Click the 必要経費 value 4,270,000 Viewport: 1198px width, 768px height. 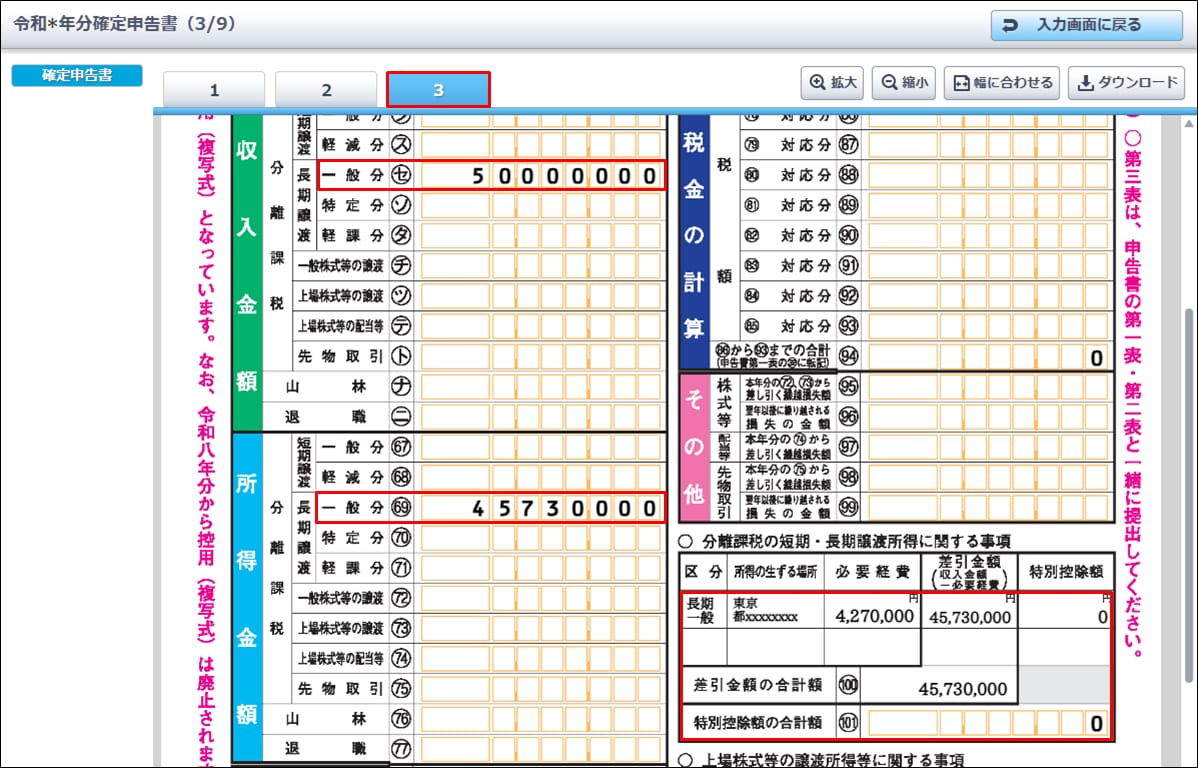coord(872,617)
